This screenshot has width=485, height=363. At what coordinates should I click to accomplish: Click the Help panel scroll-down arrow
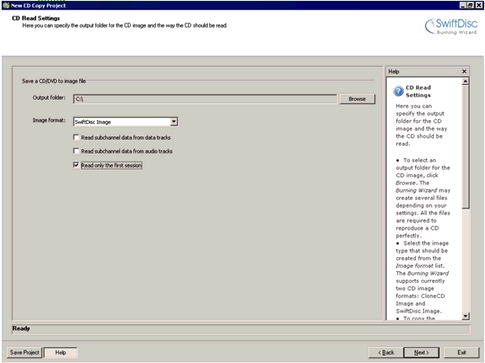pos(466,316)
